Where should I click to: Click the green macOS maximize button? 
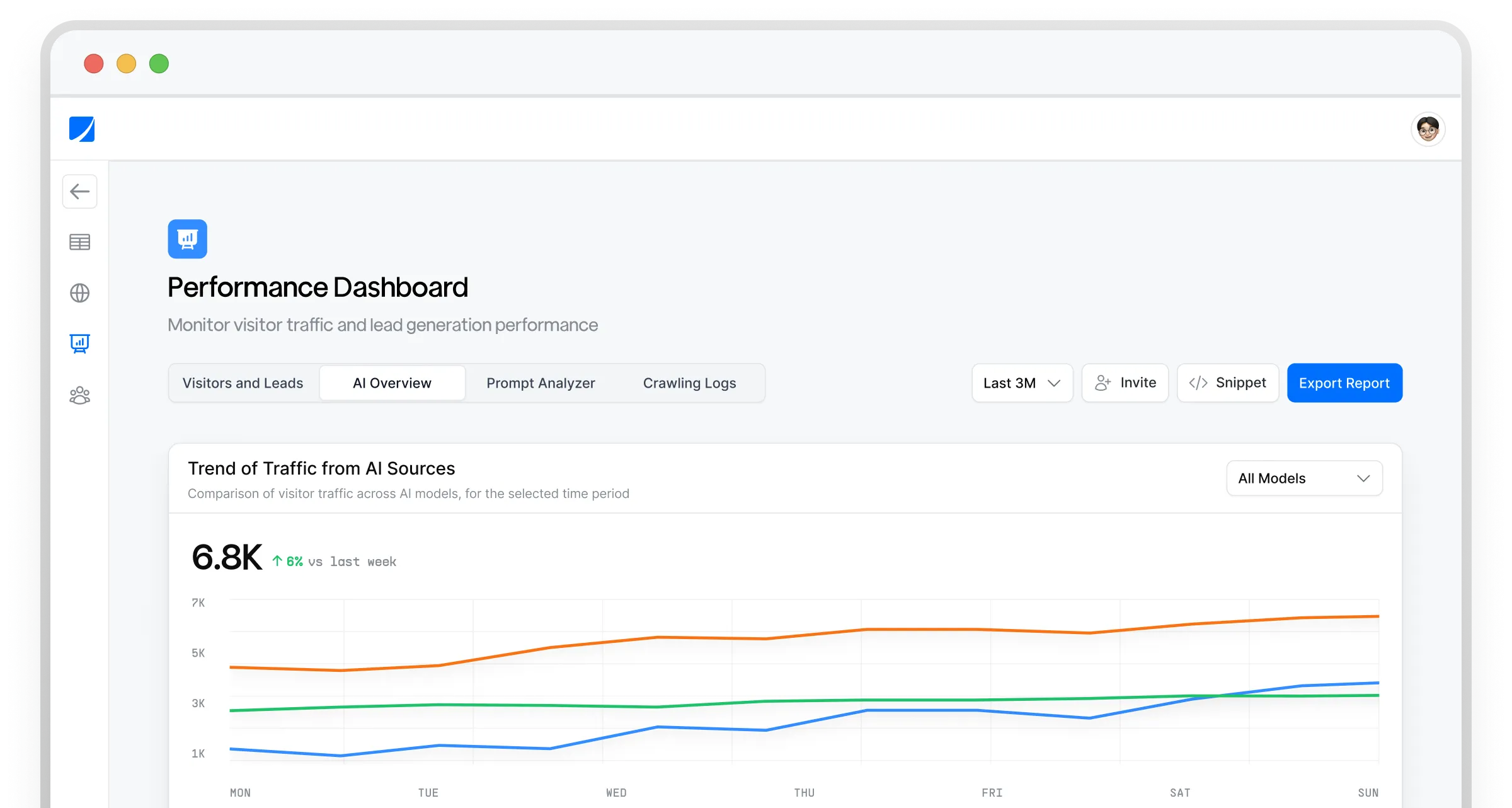159,64
